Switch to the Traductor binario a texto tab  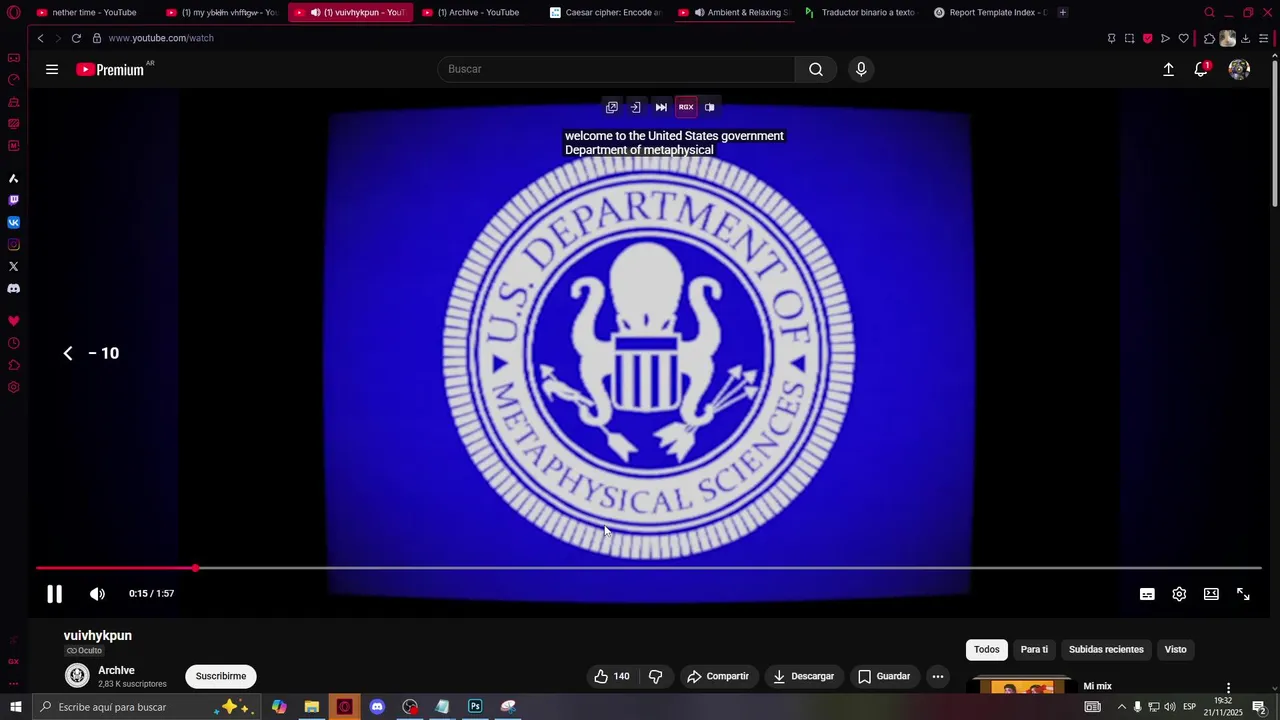(x=860, y=13)
